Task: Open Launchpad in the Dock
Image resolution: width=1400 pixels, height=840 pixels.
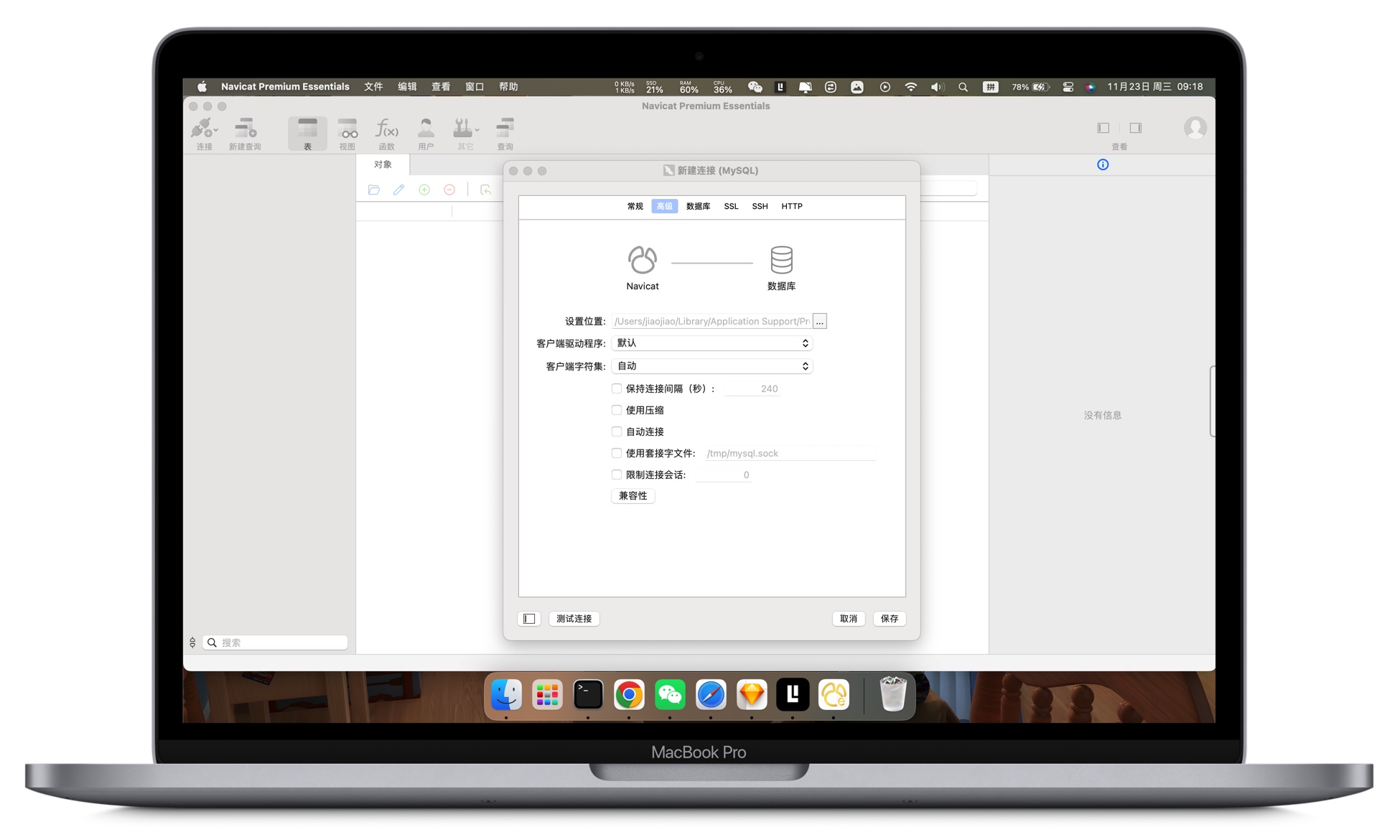Action: (x=547, y=694)
